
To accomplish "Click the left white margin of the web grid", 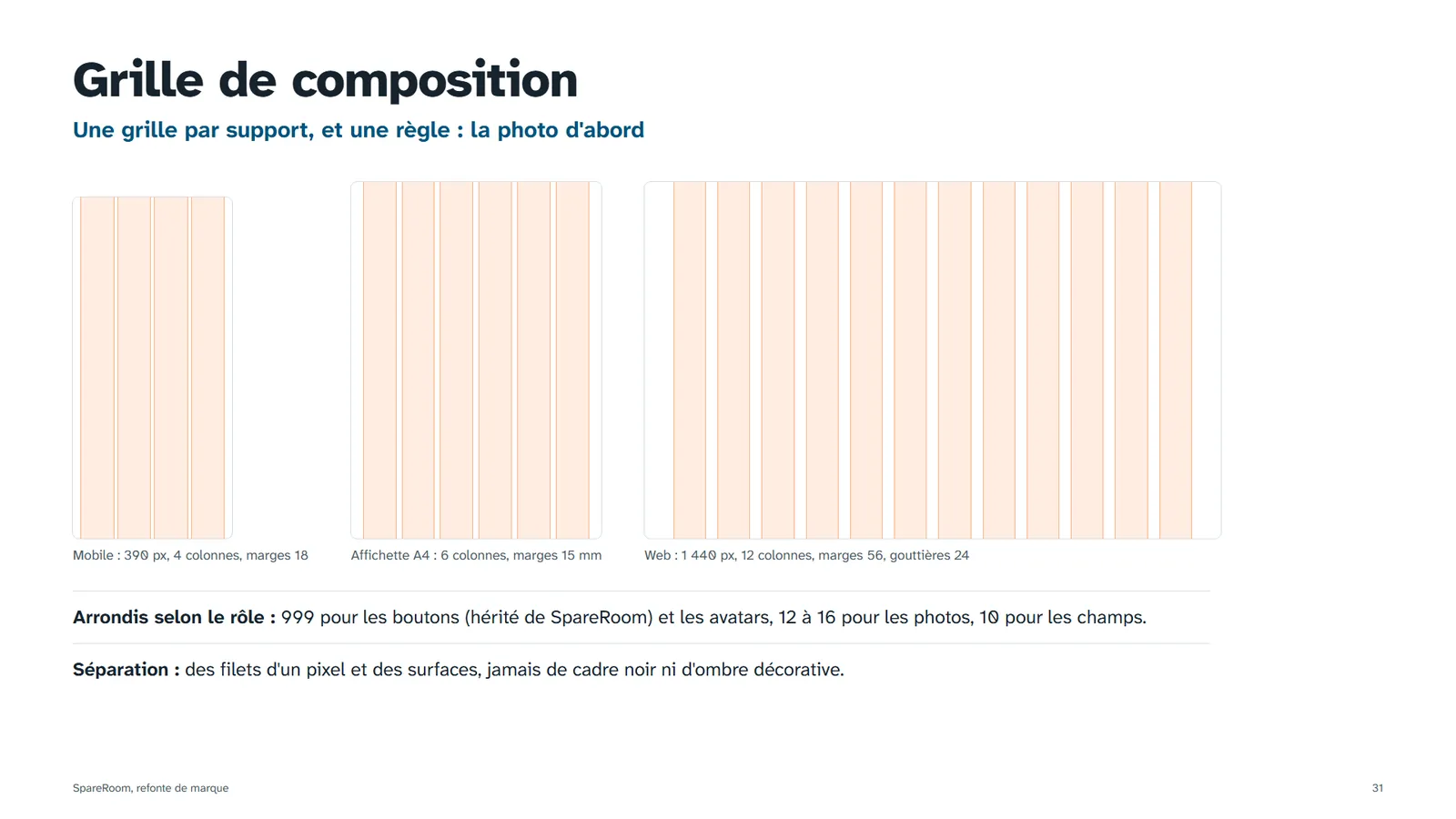I will 659,360.
